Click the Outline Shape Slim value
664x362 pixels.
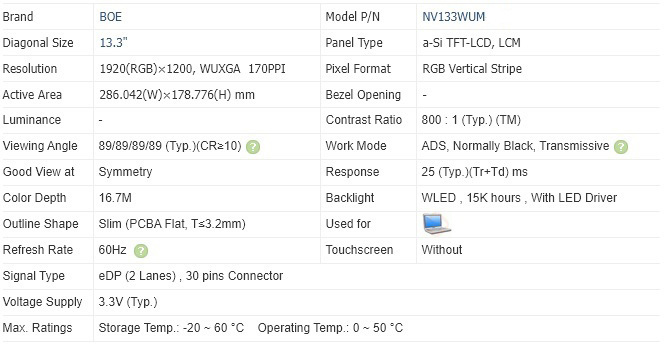[172, 224]
